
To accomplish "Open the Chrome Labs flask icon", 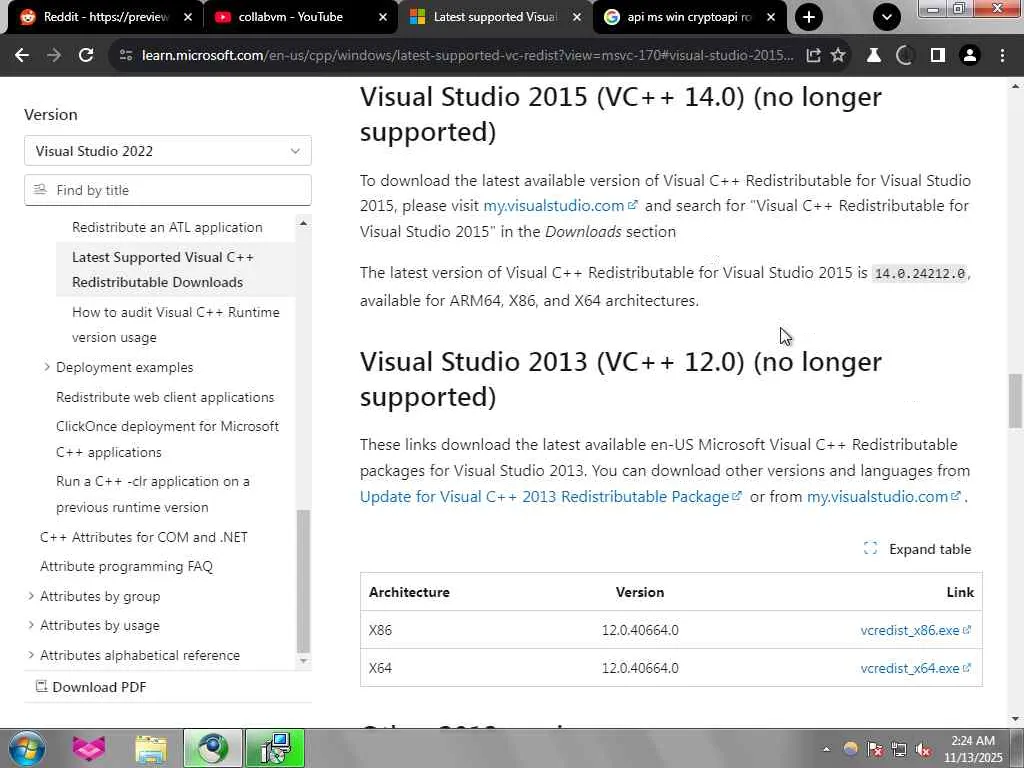I will [x=873, y=56].
